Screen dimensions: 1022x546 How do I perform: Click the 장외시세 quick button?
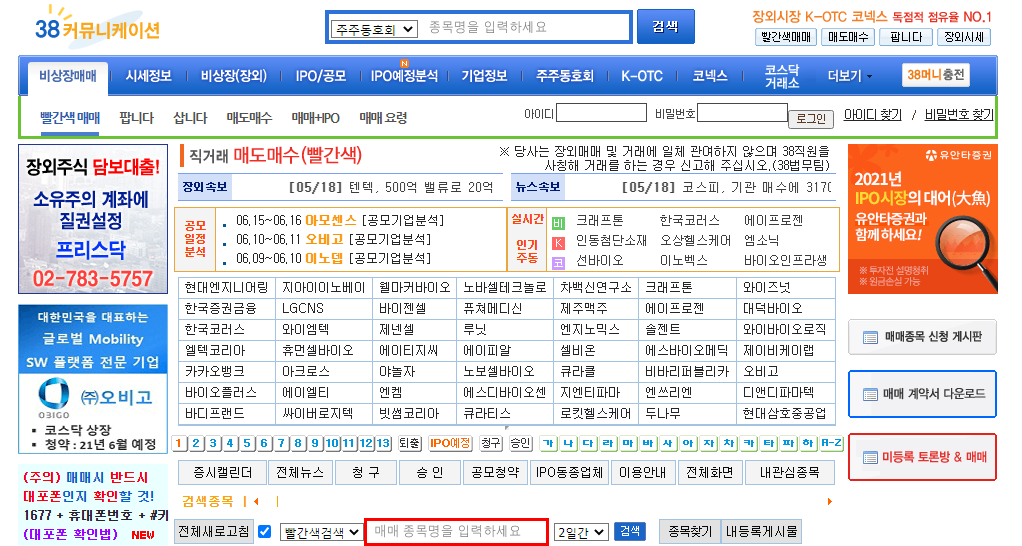click(964, 37)
